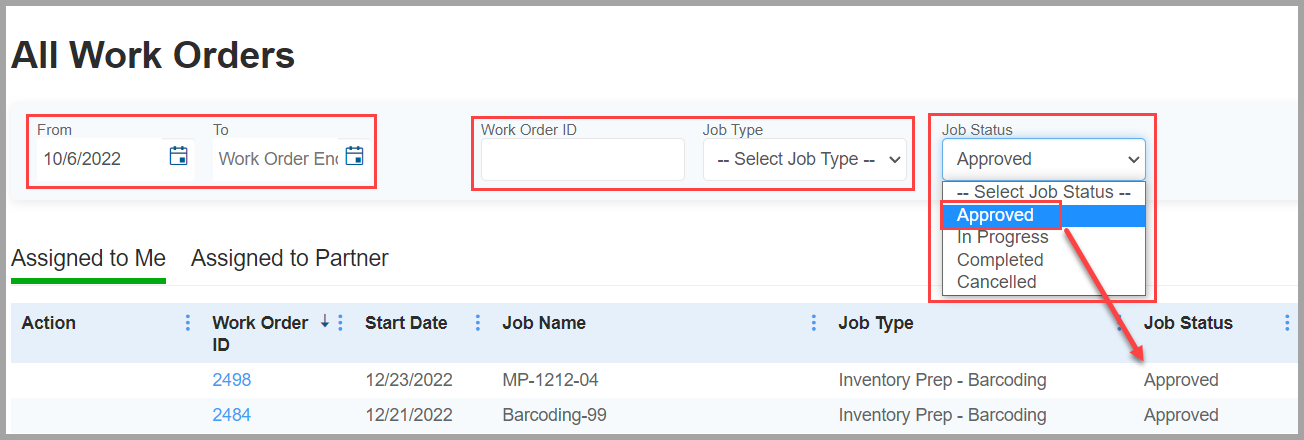Open work order 2498 link
Screen dimensions: 1304x440
pyautogui.click(x=232, y=380)
